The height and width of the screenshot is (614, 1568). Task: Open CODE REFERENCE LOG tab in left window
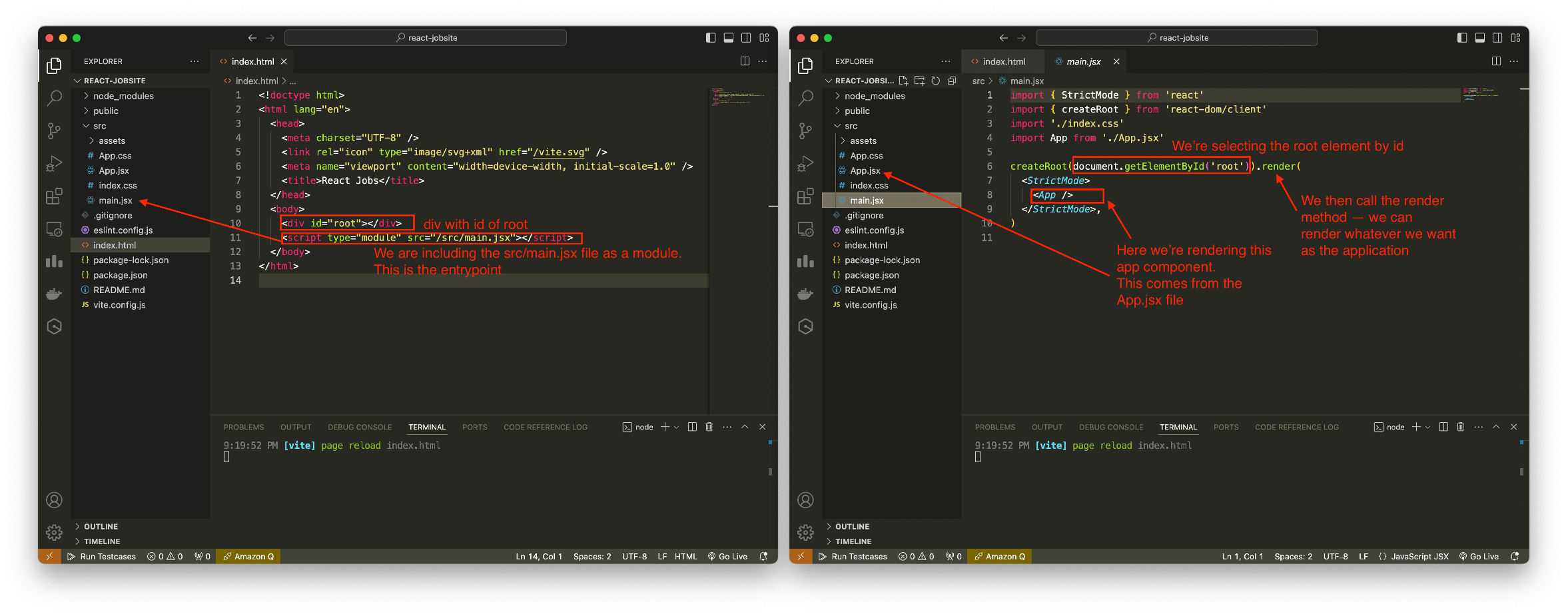(x=546, y=427)
